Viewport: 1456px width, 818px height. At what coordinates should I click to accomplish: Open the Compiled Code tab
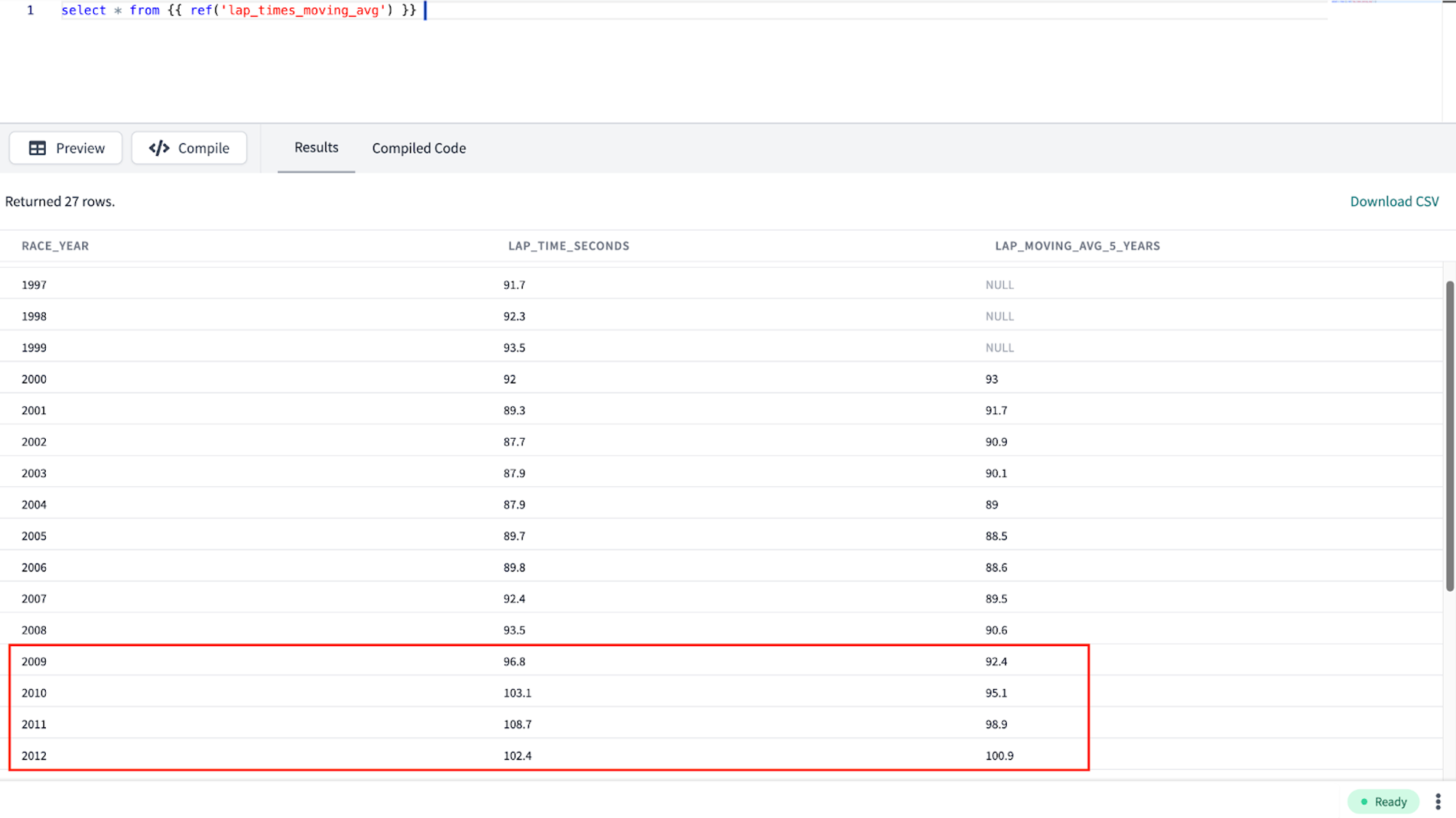419,148
